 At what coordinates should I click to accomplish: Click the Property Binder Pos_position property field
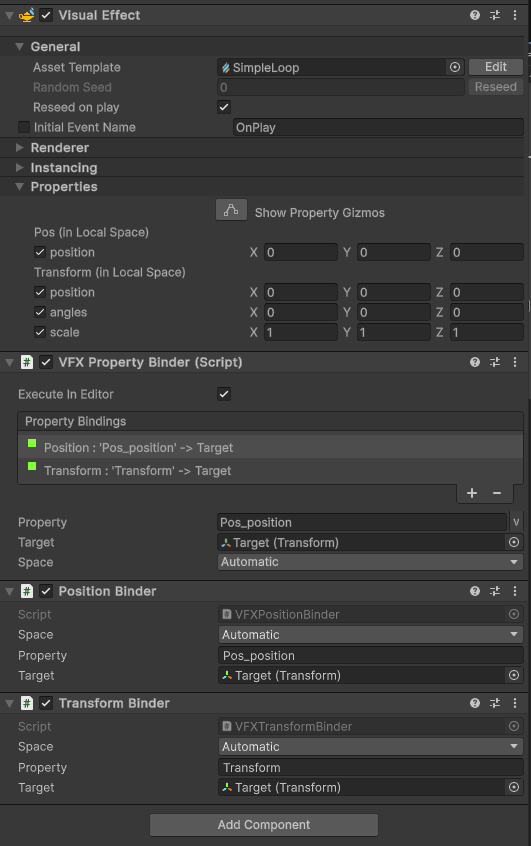pos(362,522)
